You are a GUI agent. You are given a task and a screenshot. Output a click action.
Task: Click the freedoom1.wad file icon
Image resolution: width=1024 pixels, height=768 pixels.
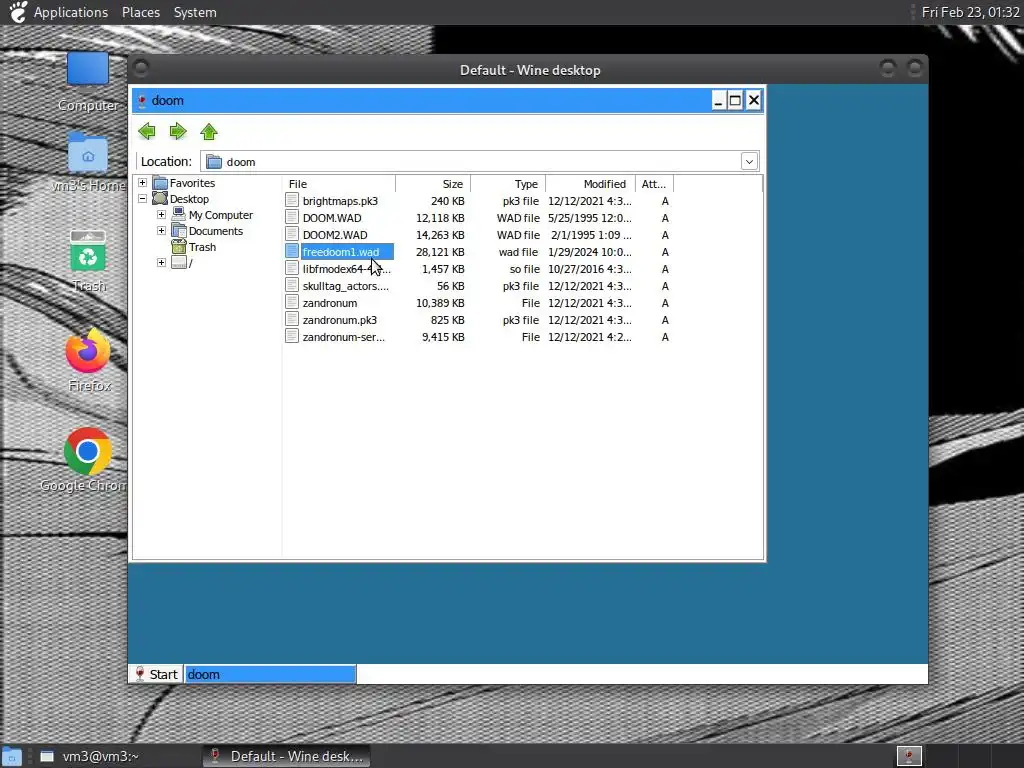click(x=292, y=251)
